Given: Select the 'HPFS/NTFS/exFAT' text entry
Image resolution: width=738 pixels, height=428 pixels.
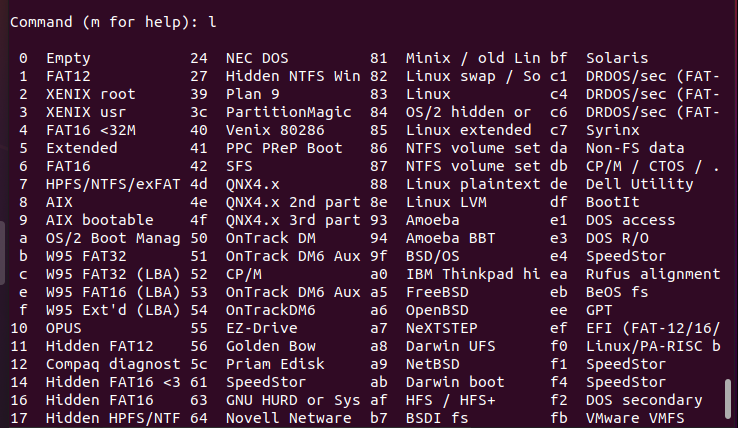Looking at the screenshot, I should pos(113,184).
